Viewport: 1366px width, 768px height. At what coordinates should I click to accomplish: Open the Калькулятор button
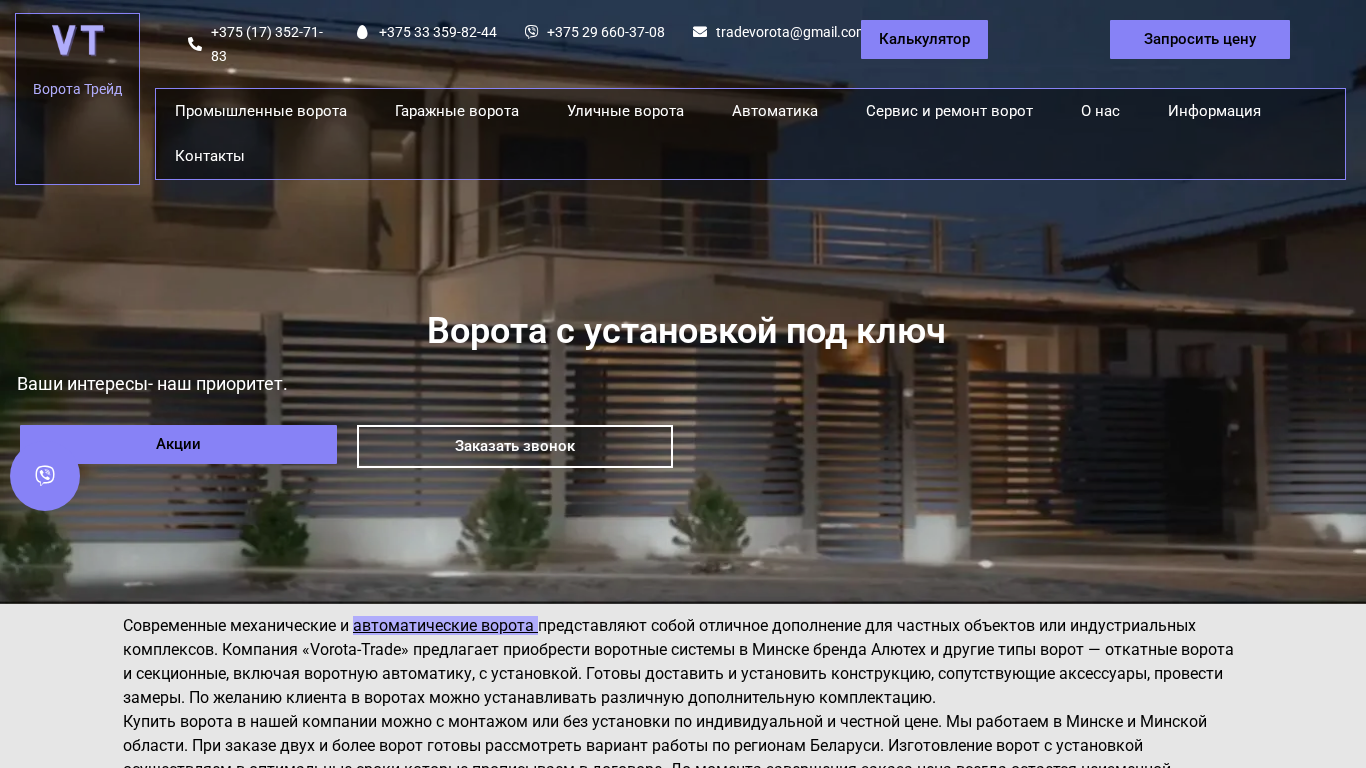point(924,39)
